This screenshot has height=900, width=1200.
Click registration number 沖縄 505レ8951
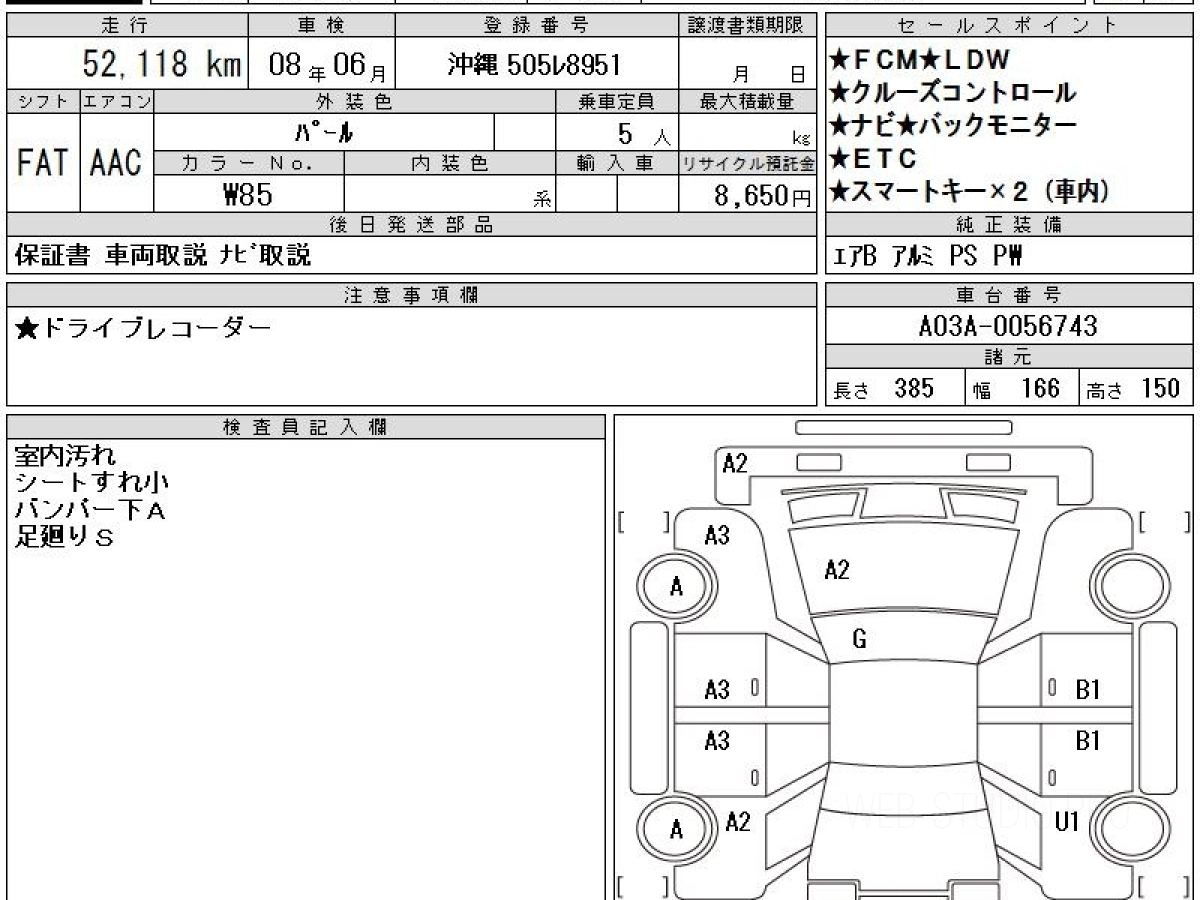pos(534,66)
